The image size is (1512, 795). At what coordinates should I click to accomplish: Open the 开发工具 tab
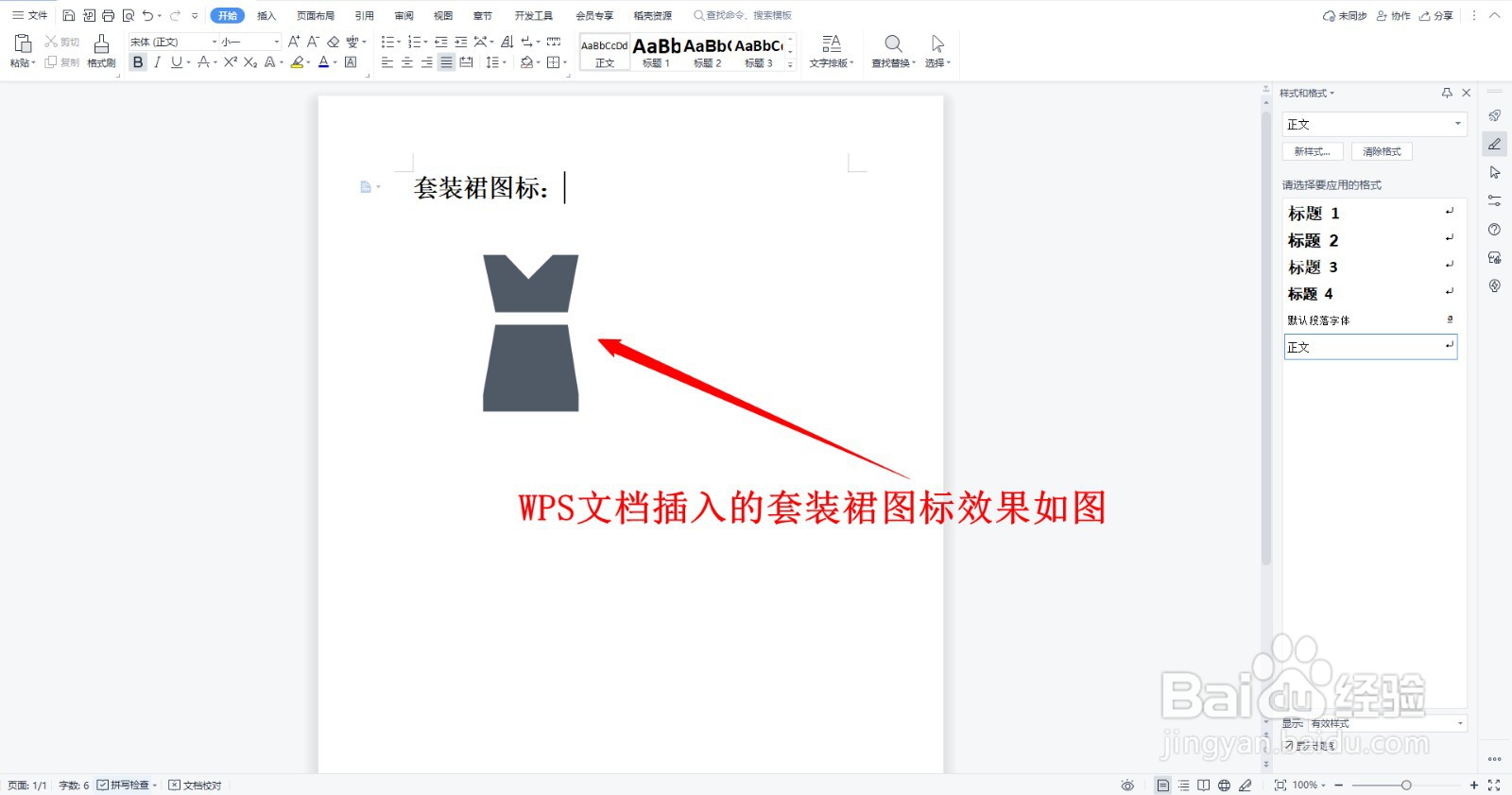(534, 15)
